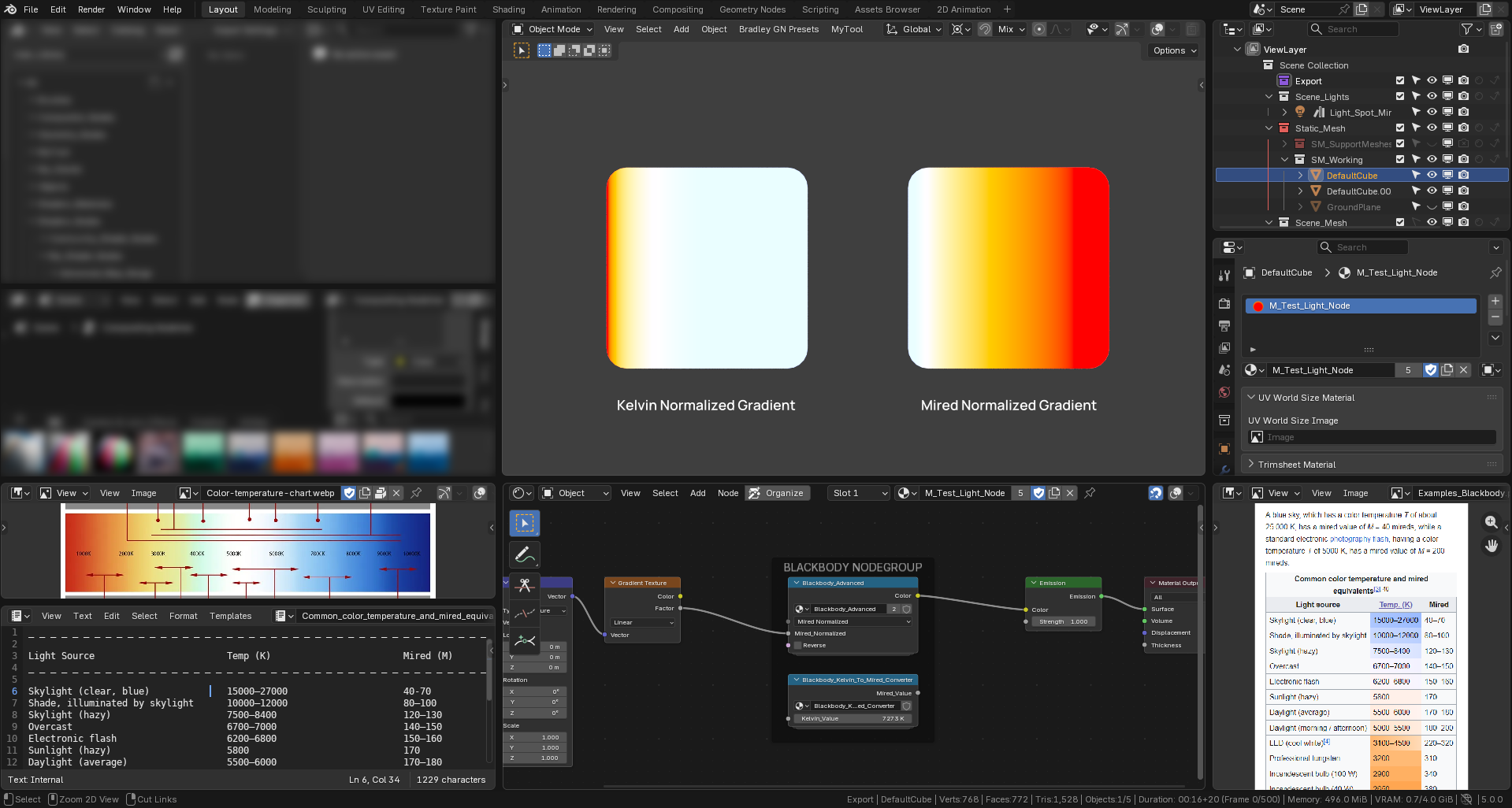Switch to the Geometry Nodes workspace tab
The width and height of the screenshot is (1512, 808).
click(752, 9)
